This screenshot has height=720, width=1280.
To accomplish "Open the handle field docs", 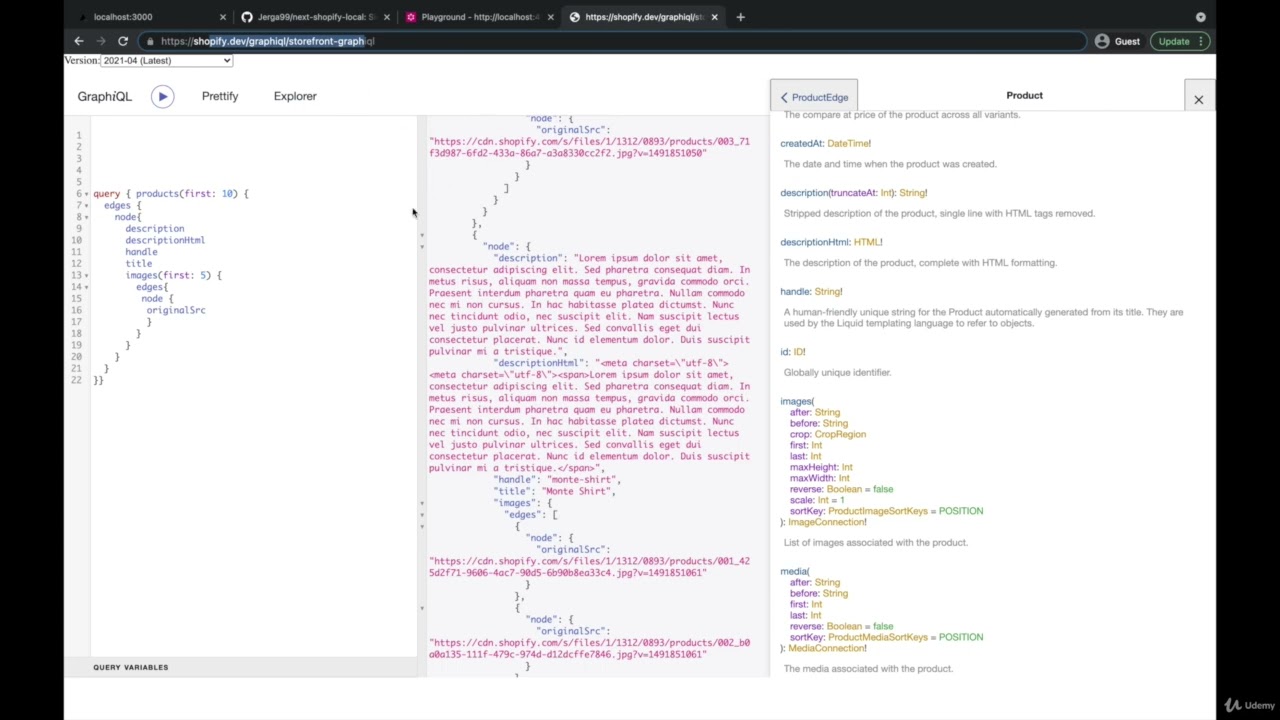I will (x=795, y=291).
